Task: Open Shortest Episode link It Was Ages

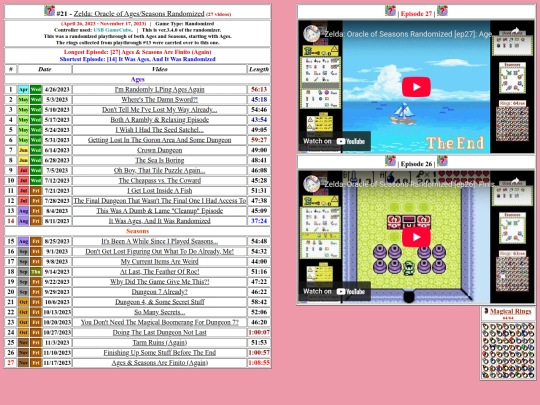Action: (137, 59)
